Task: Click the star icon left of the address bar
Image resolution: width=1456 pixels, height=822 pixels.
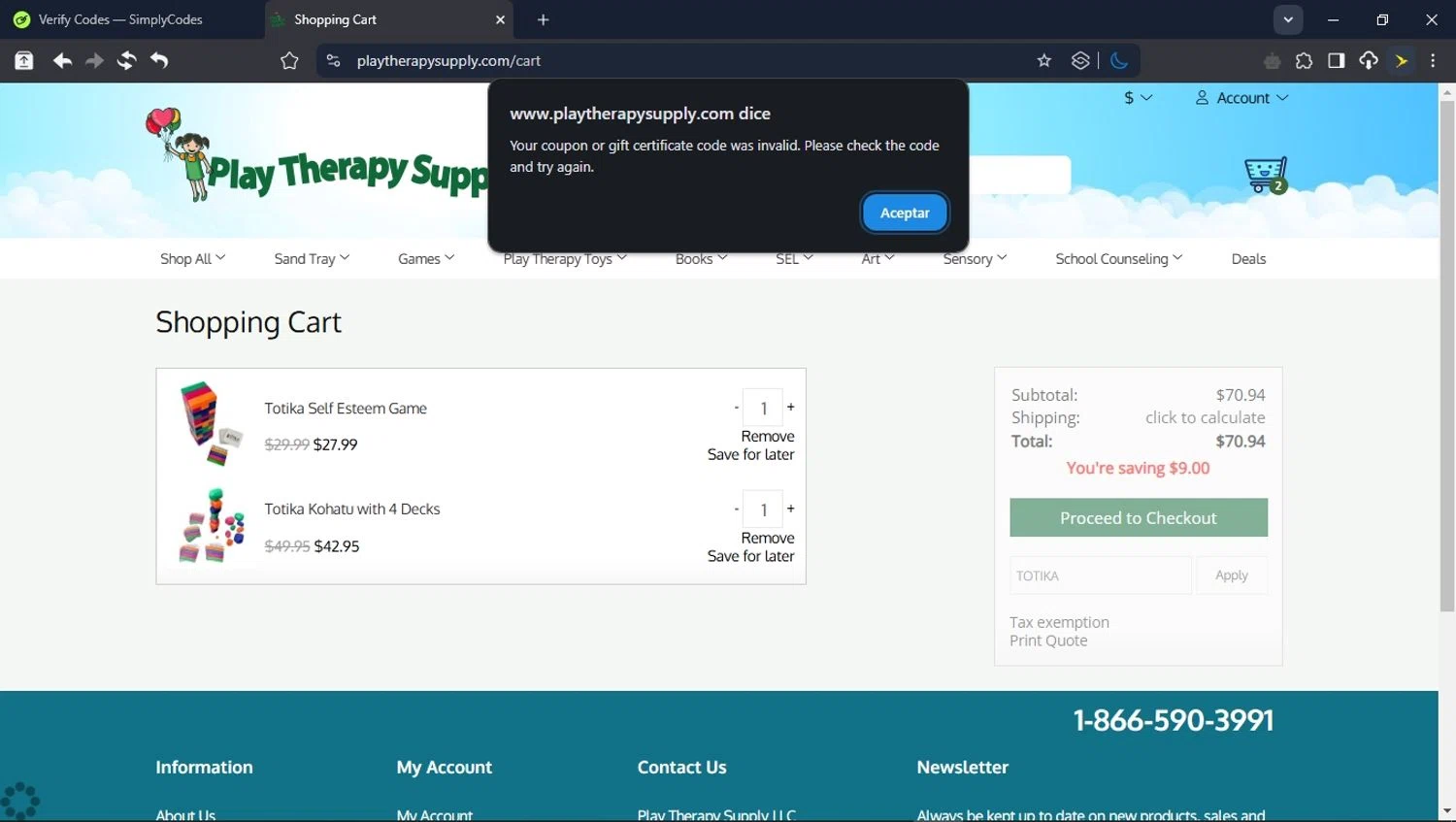Action: click(x=289, y=60)
